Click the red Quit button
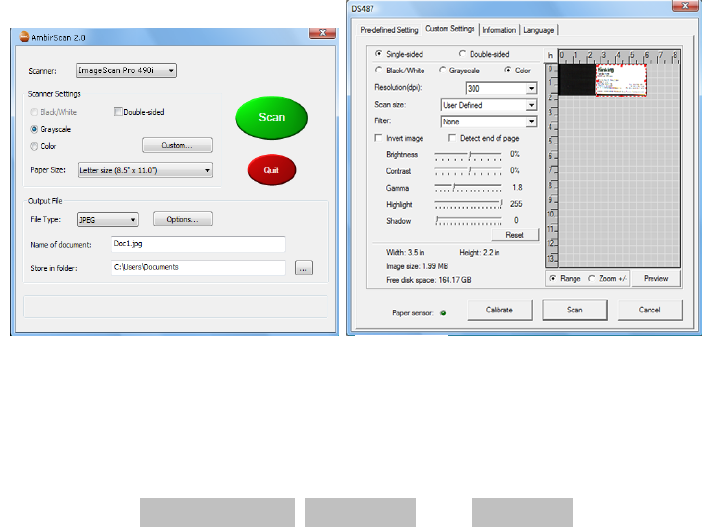The width and height of the screenshot is (702, 527). (x=271, y=170)
